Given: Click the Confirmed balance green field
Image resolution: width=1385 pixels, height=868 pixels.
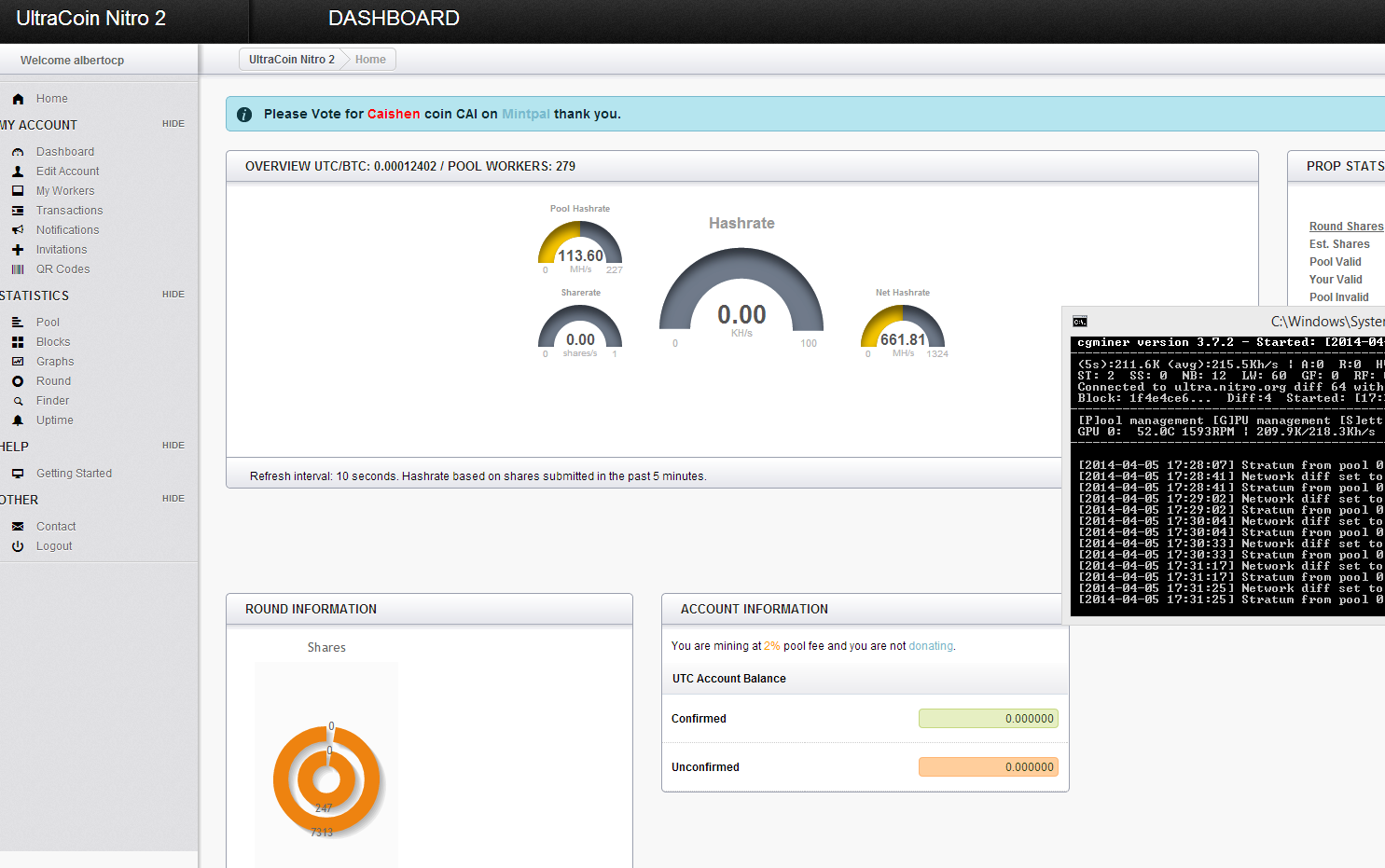Looking at the screenshot, I should pos(989,719).
